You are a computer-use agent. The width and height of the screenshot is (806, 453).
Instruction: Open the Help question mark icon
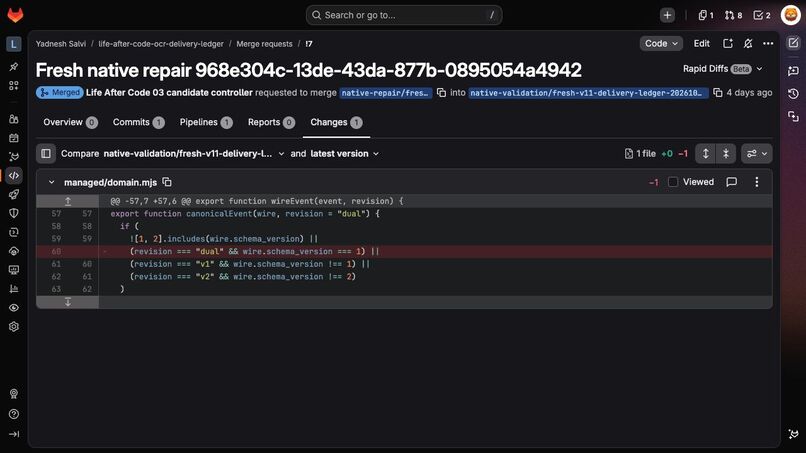coord(14,414)
